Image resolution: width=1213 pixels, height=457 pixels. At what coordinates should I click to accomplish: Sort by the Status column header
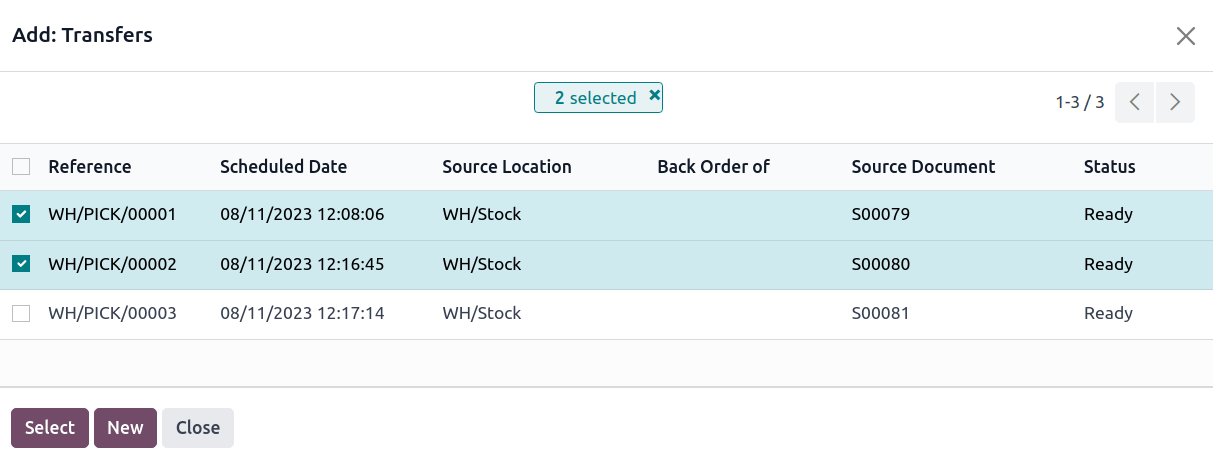point(1109,167)
